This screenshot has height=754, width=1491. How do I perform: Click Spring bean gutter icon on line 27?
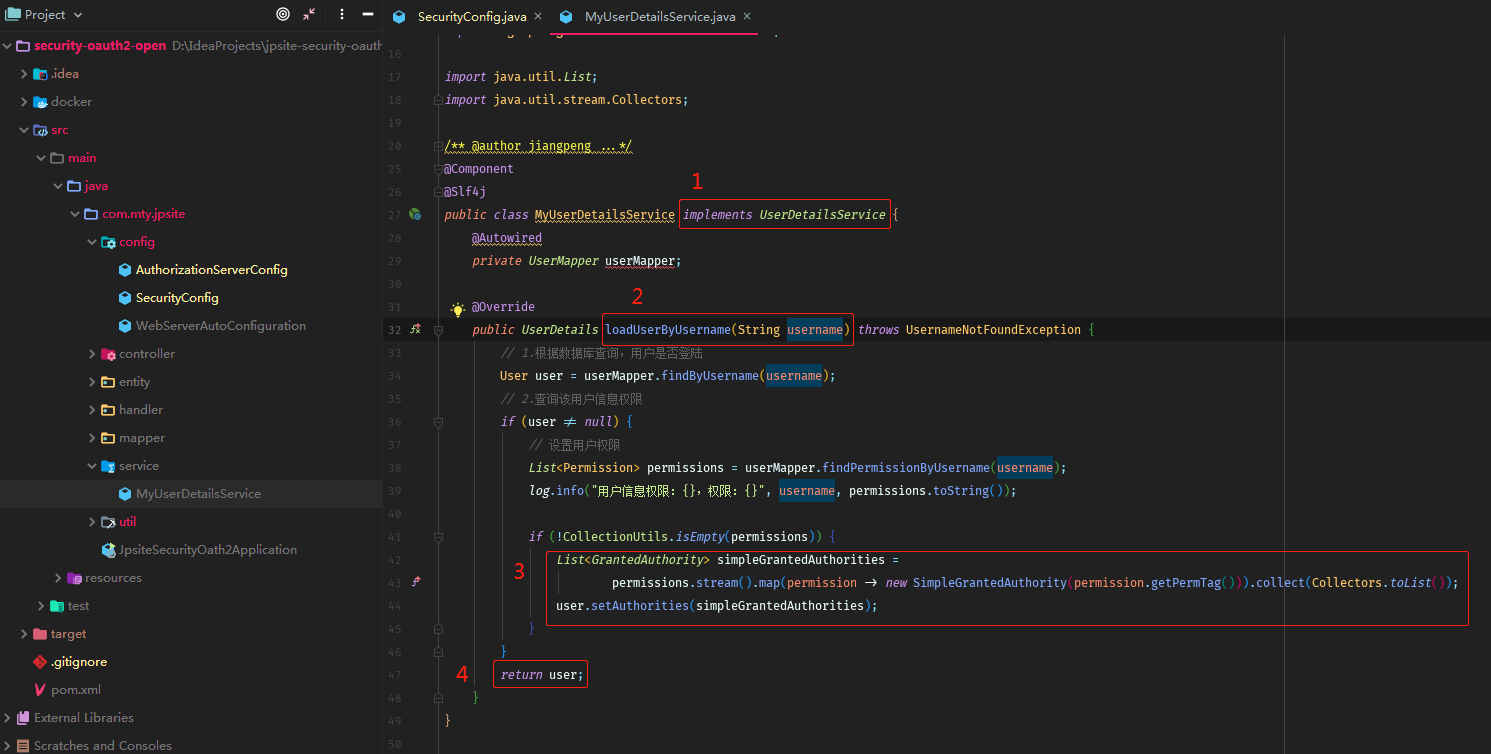click(x=415, y=214)
